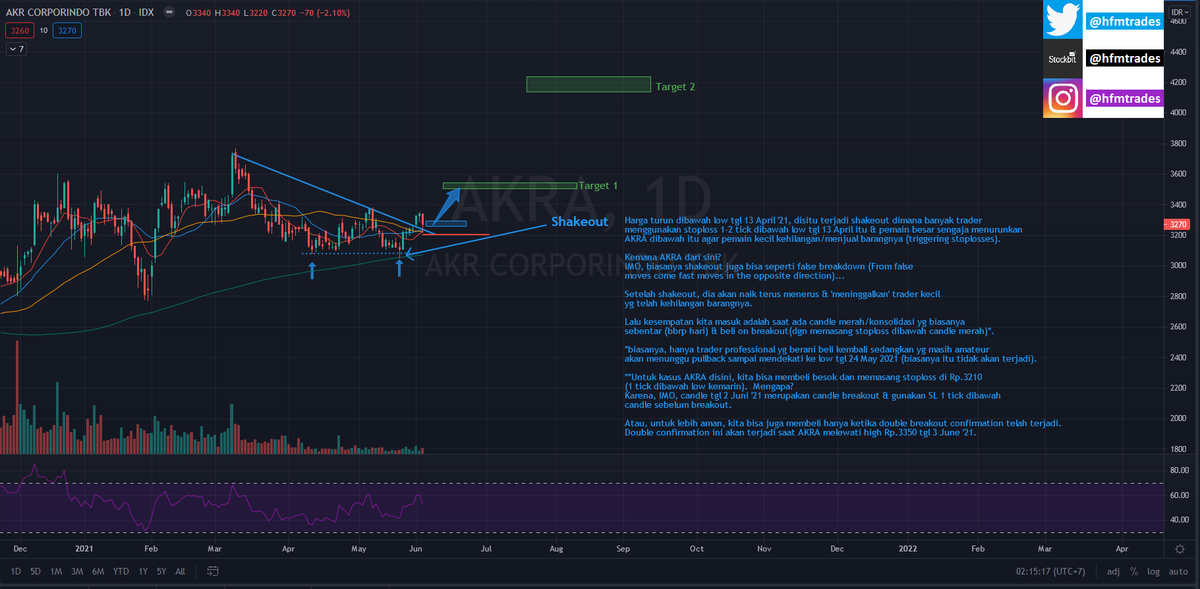The image size is (1200, 589).
Task: Toggle auto scale mode
Action: click(1178, 571)
